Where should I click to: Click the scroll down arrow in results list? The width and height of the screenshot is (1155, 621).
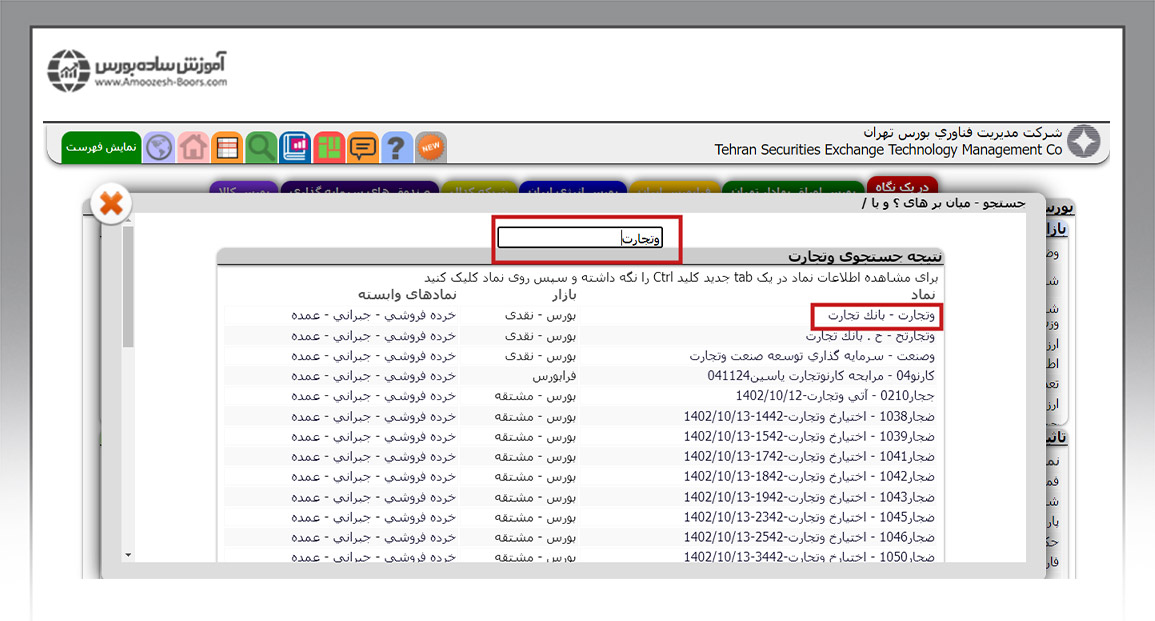(128, 554)
